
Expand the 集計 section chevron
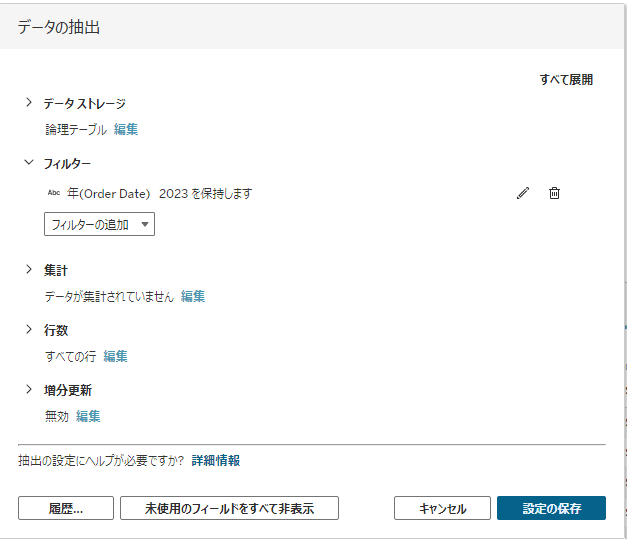tap(29, 269)
